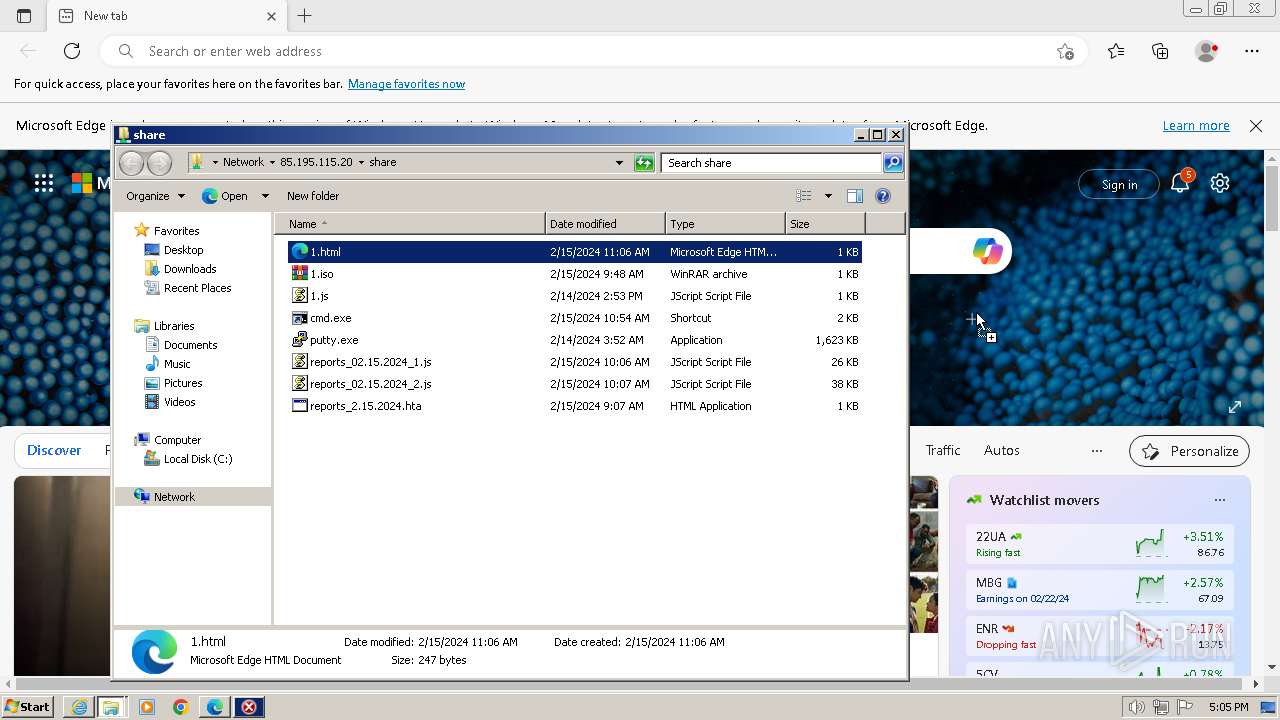Click the Explorer Forward navigation button
This screenshot has height=720, width=1280.
(x=160, y=162)
